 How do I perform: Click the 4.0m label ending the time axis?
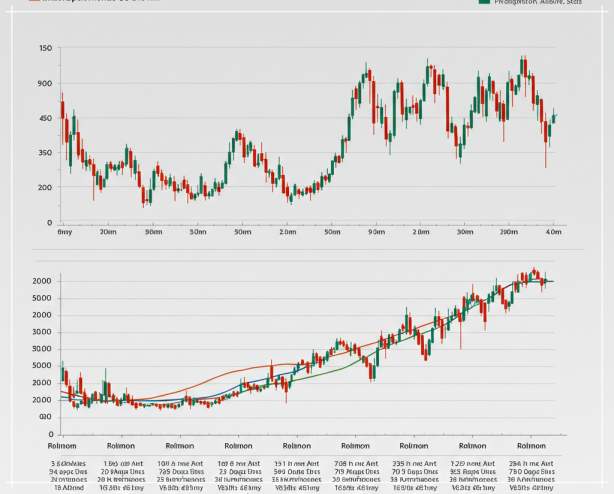tap(553, 232)
